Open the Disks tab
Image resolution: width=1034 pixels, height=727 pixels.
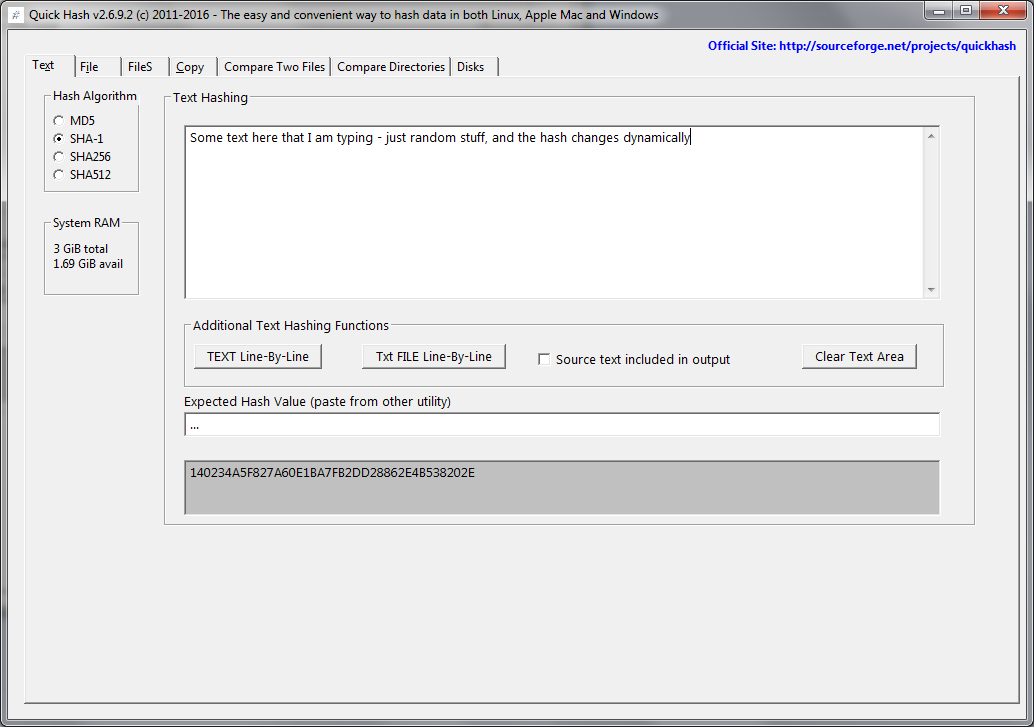(x=471, y=67)
